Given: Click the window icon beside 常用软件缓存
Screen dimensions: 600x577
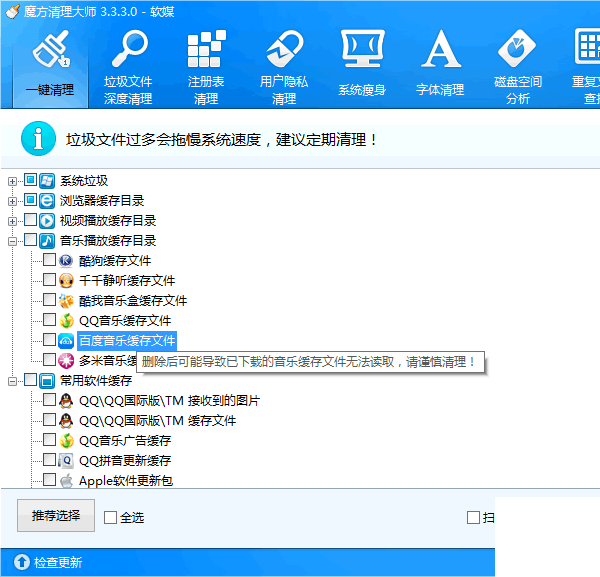Looking at the screenshot, I should click(x=47, y=381).
